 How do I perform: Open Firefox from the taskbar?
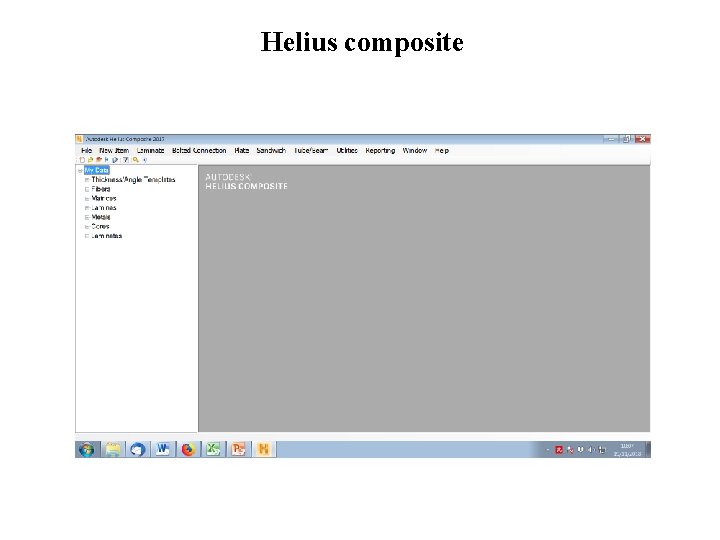(188, 450)
